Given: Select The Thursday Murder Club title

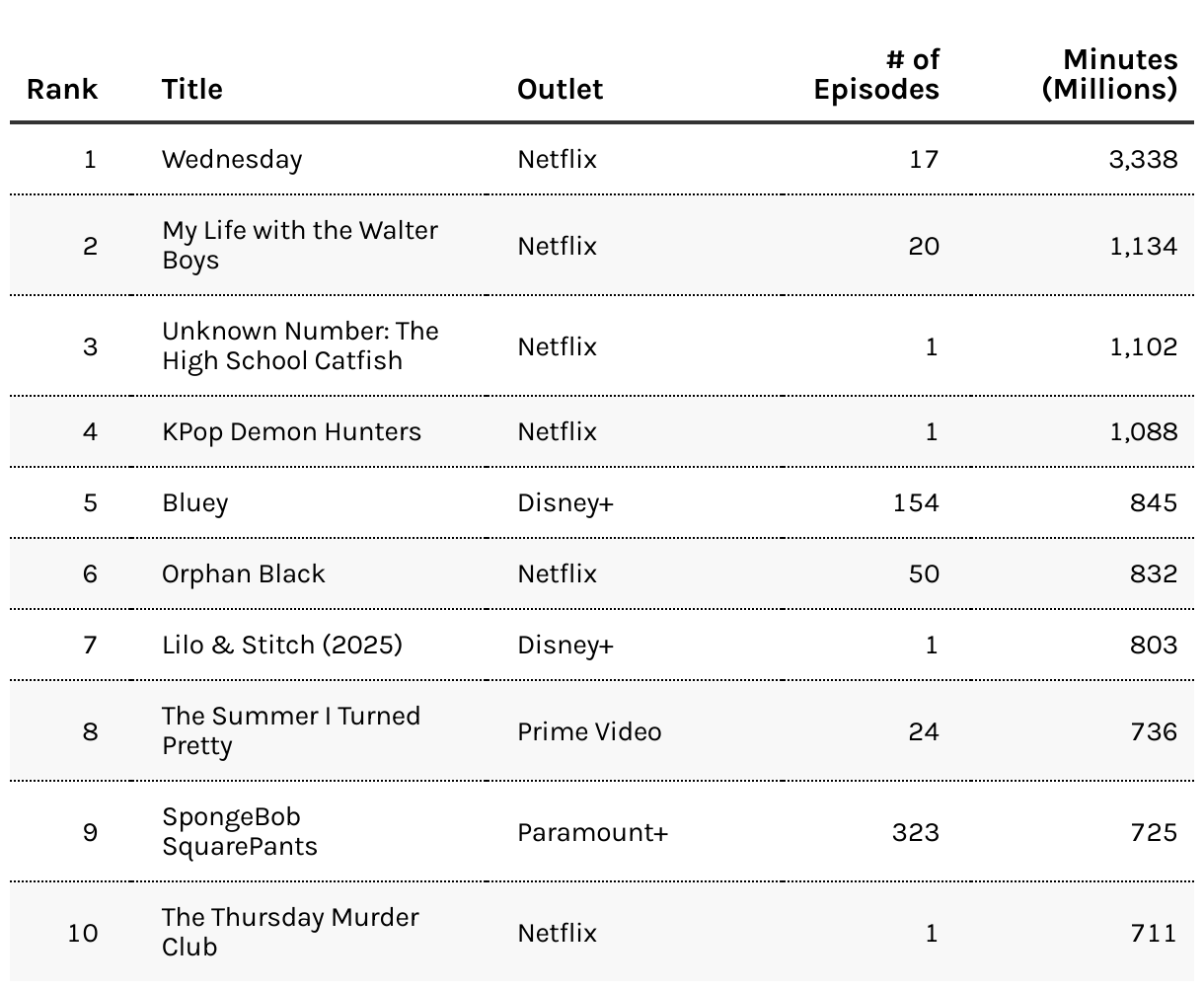Looking at the screenshot, I should [x=290, y=932].
